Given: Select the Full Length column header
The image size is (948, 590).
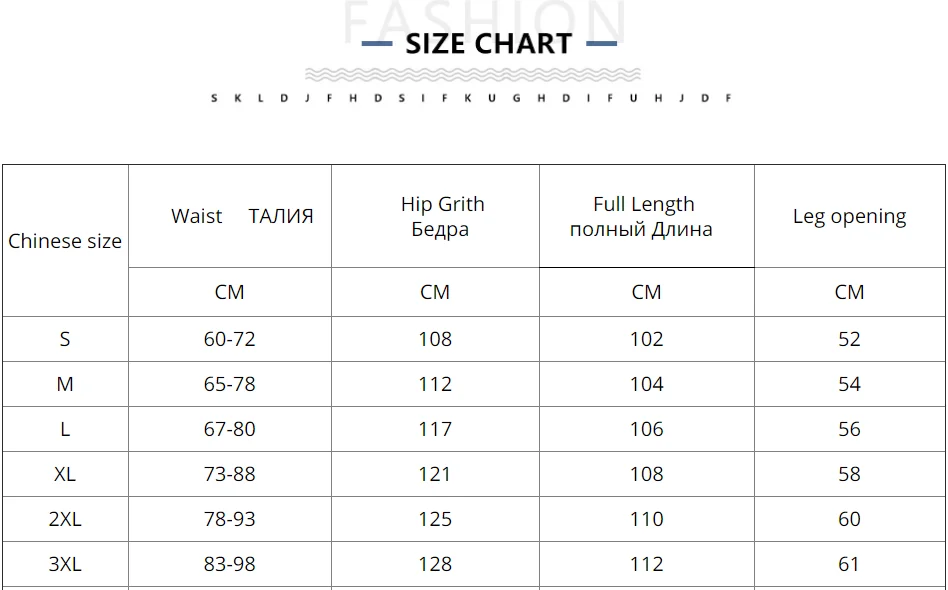Looking at the screenshot, I should [x=642, y=216].
